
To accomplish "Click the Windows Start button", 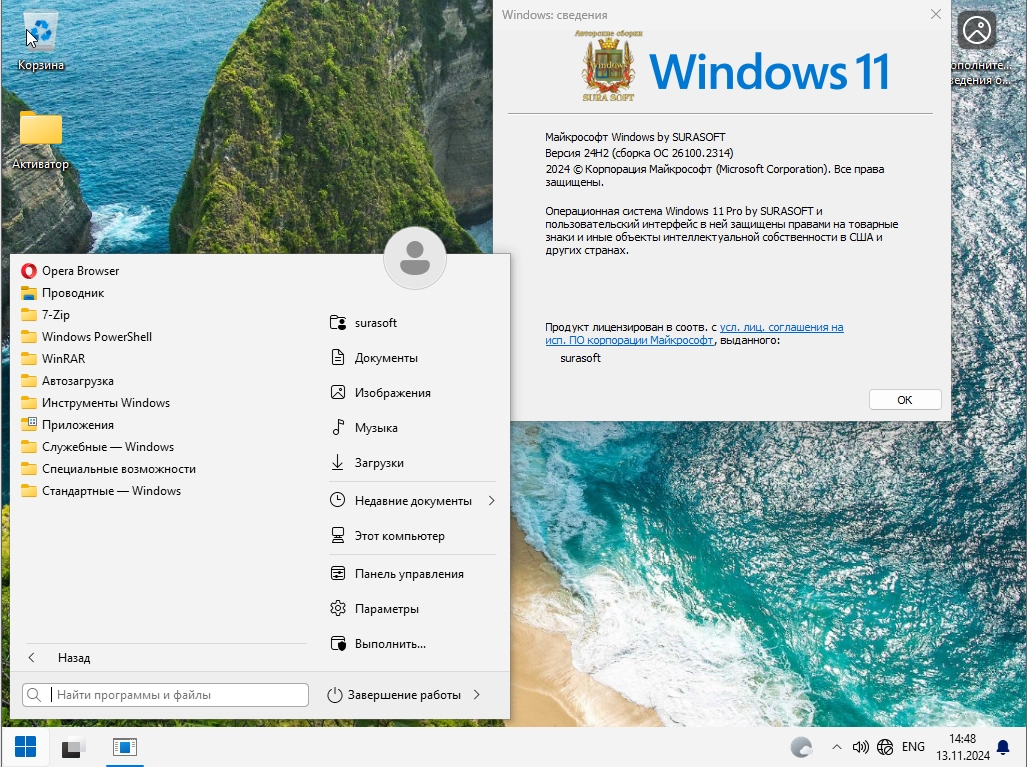I will (x=25, y=747).
